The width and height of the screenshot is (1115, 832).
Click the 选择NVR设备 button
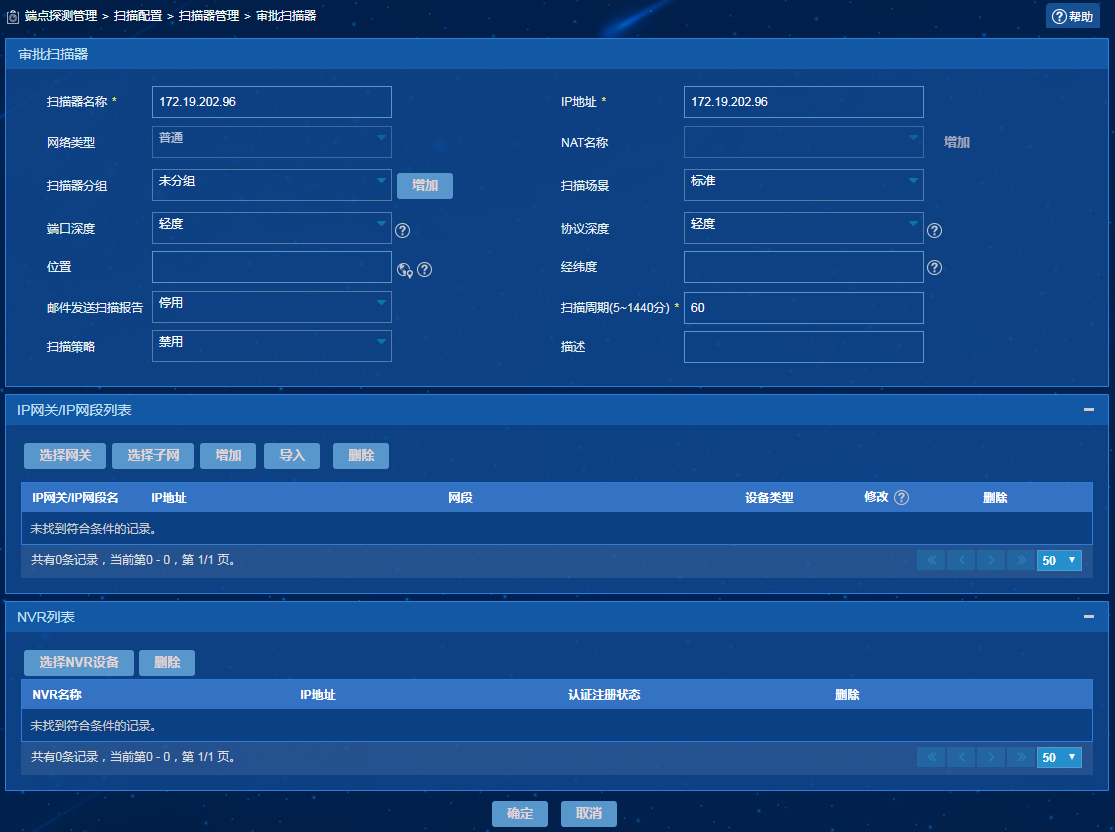click(79, 663)
